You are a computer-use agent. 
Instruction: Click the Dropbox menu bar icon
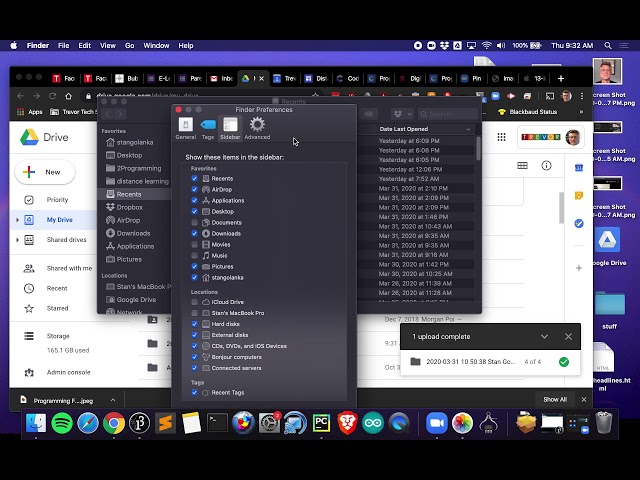pyautogui.click(x=444, y=45)
